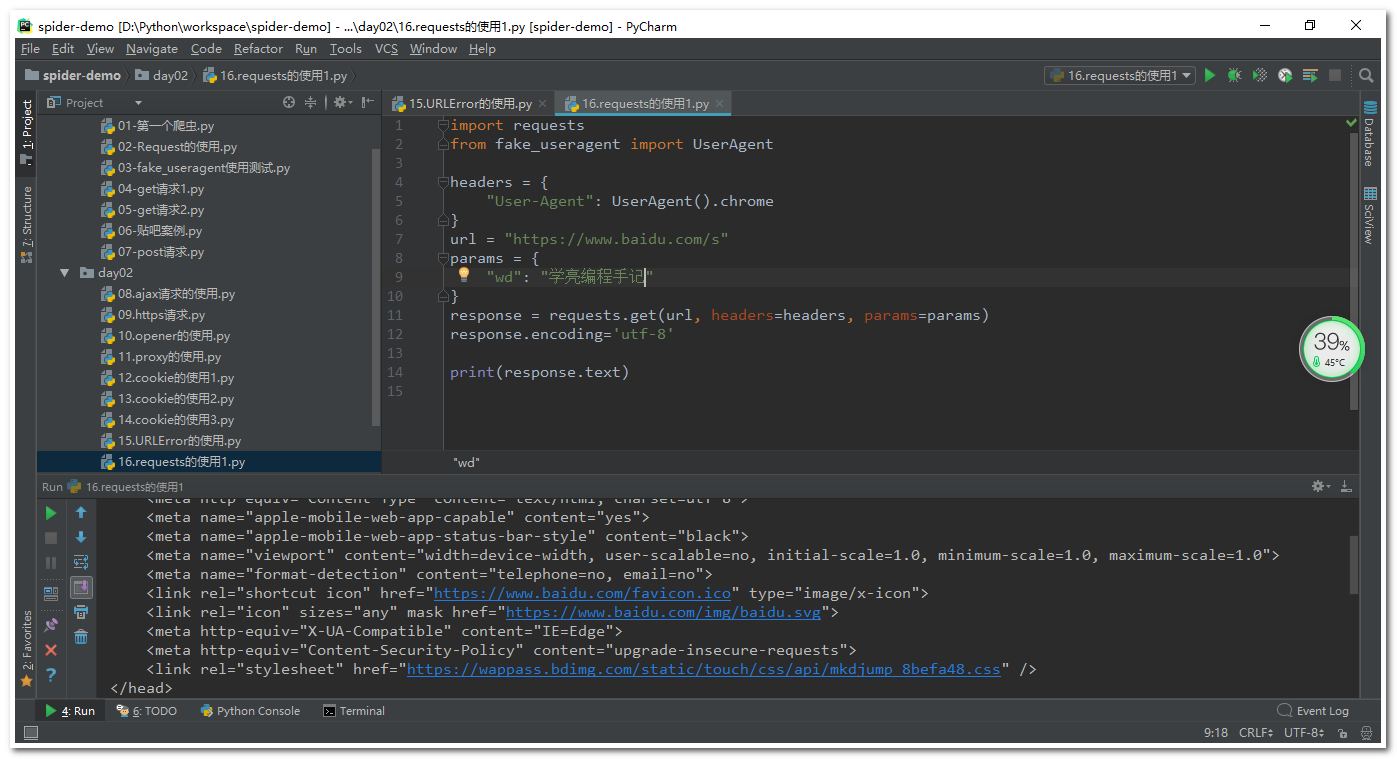Print the Run console output
Image resolution: width=1397 pixels, height=759 pixels.
(81, 612)
